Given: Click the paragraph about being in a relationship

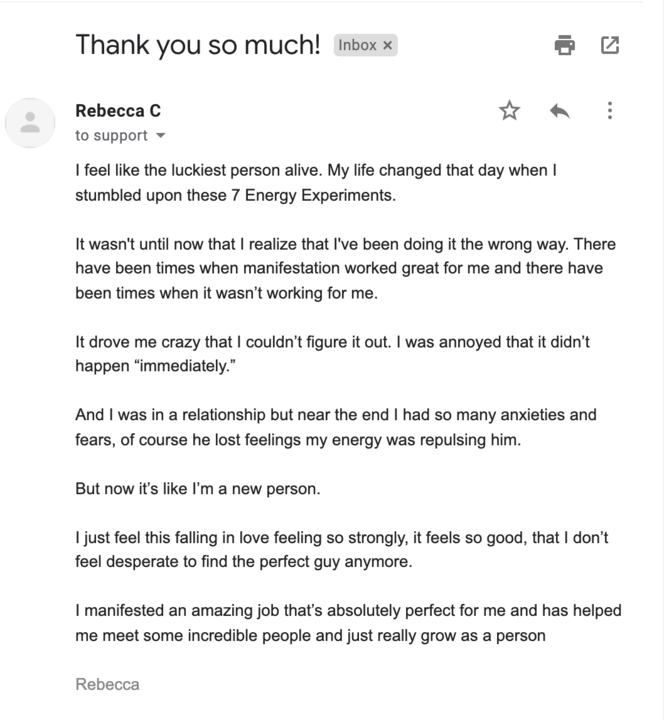Looking at the screenshot, I should click(336, 427).
